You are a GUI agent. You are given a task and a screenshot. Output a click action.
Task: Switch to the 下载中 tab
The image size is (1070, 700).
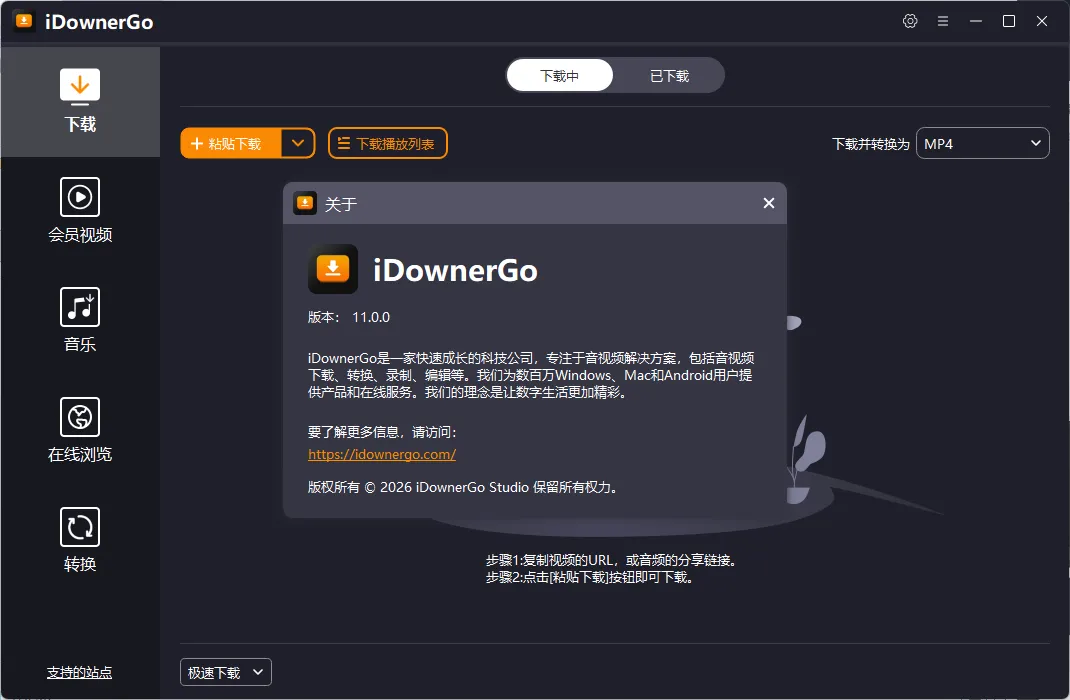[x=560, y=76]
